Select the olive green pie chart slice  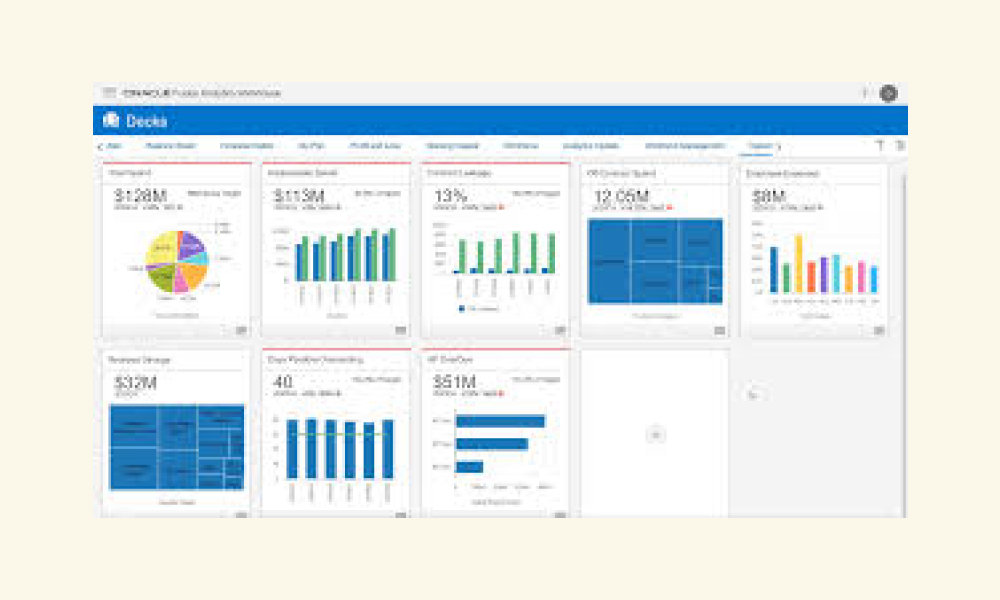(162, 278)
